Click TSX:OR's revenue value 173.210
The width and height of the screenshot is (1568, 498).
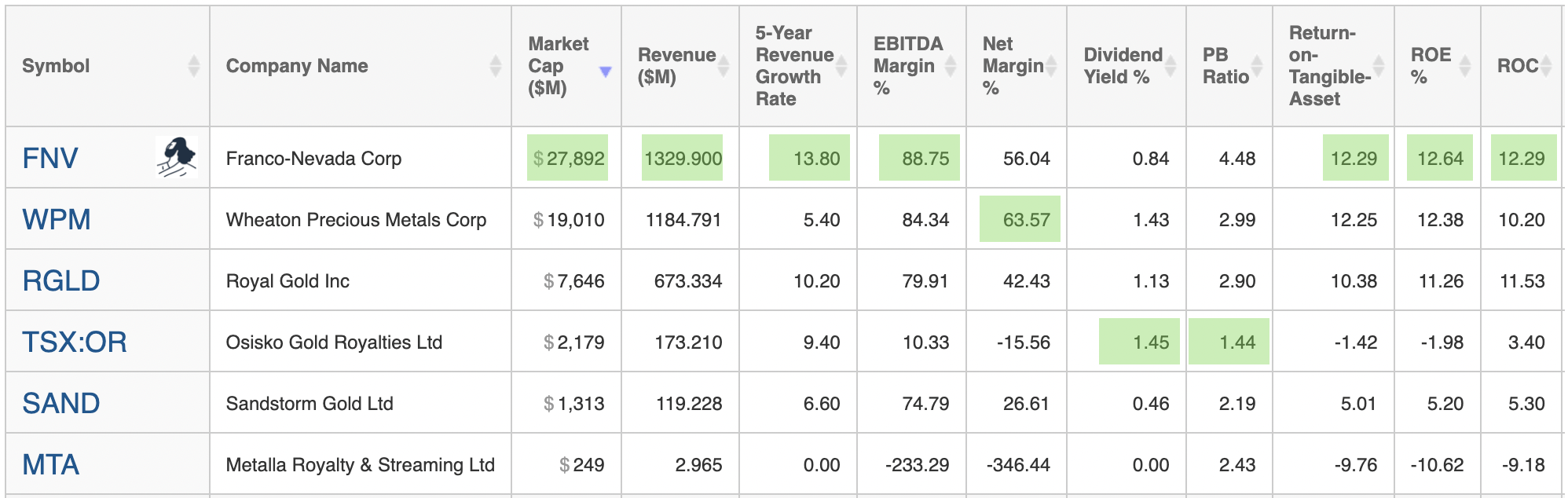[x=688, y=342]
